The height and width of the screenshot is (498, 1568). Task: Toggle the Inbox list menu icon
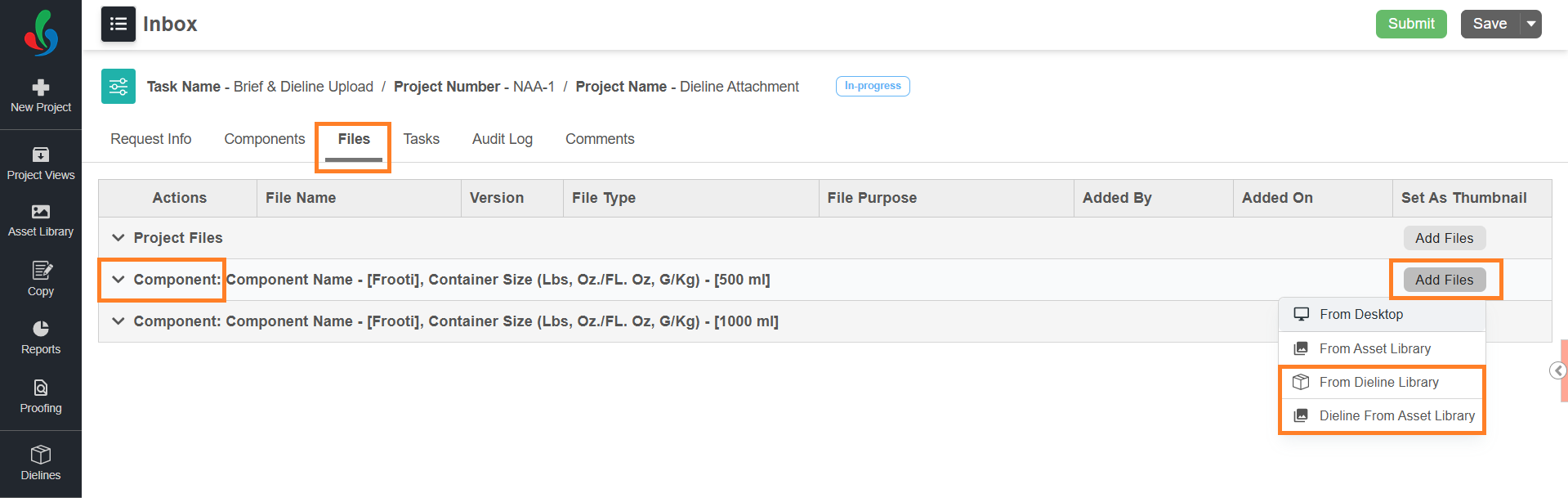[x=118, y=24]
